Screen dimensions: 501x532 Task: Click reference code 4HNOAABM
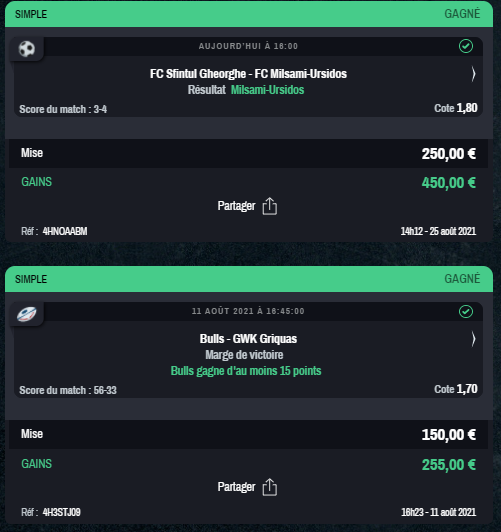(x=65, y=231)
